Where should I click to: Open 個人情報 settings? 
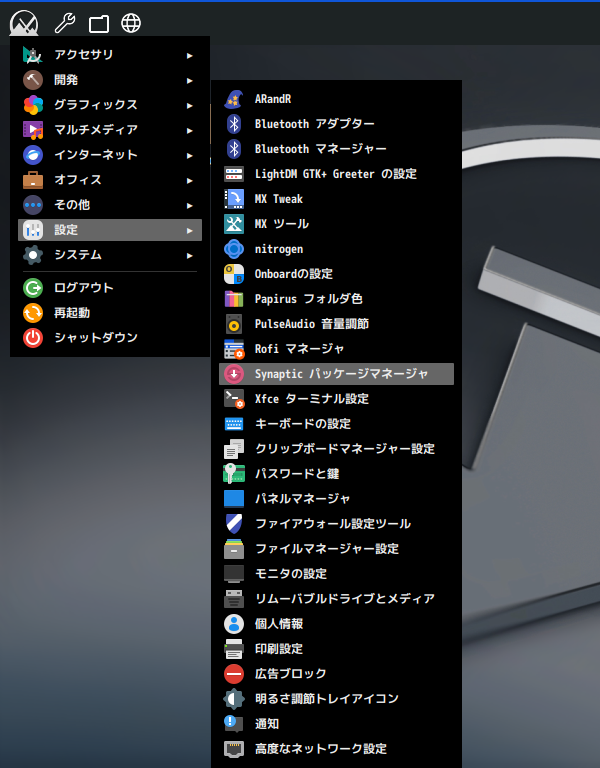pos(336,624)
